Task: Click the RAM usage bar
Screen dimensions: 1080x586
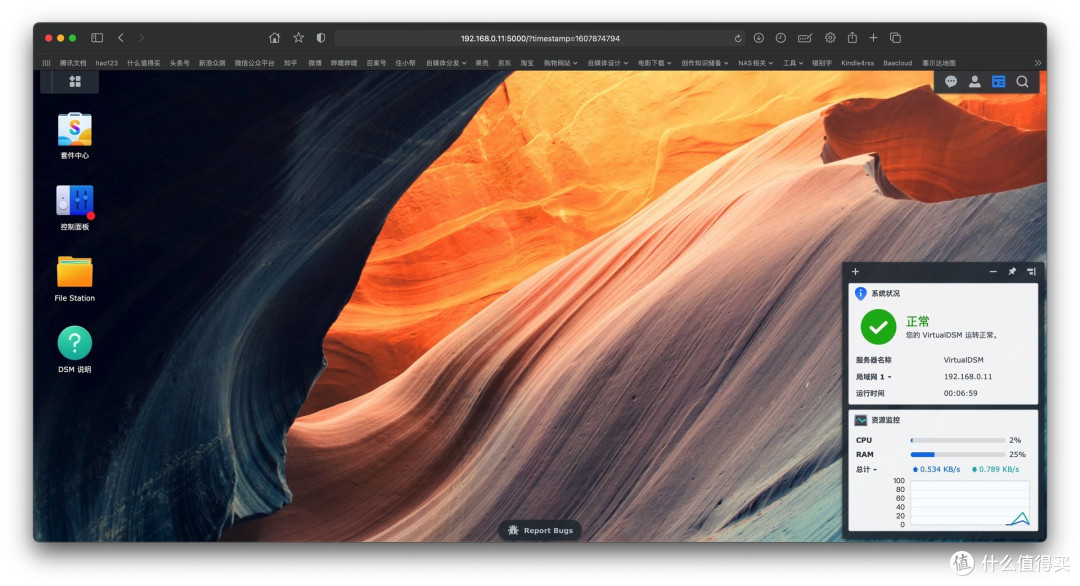Action: [x=957, y=454]
